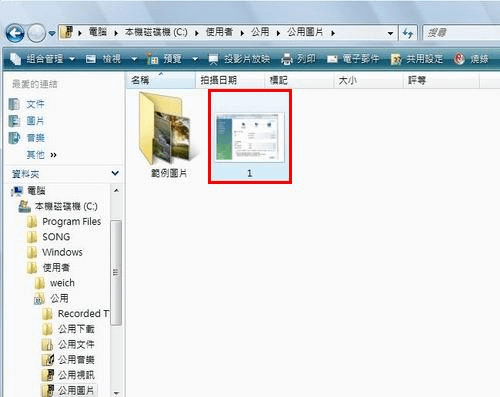Collapse the 資料夾 folders pane chevron
This screenshot has width=500, height=397.
pos(115,173)
